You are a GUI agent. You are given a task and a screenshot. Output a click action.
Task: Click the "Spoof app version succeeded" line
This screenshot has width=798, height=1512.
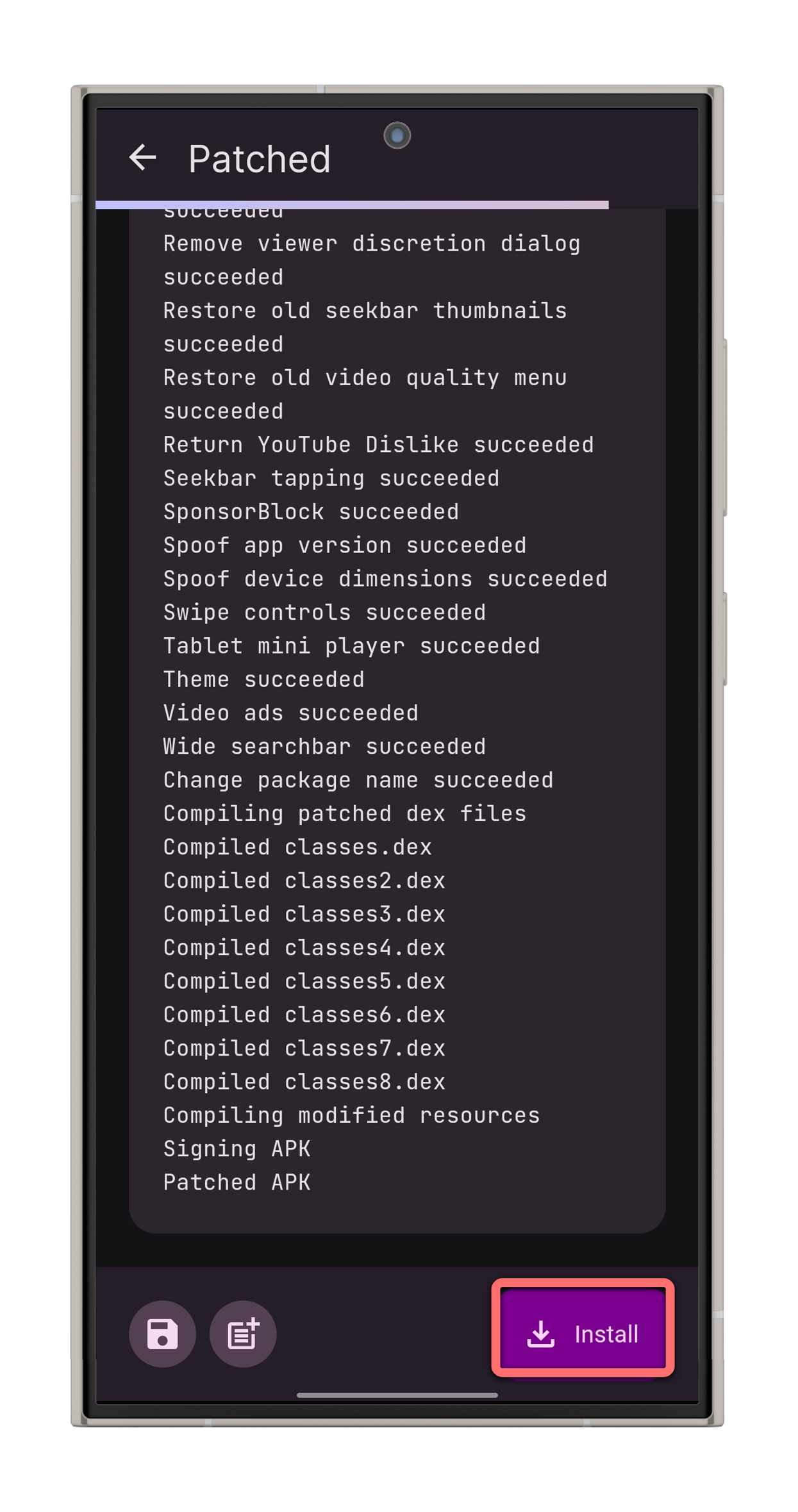click(x=344, y=545)
